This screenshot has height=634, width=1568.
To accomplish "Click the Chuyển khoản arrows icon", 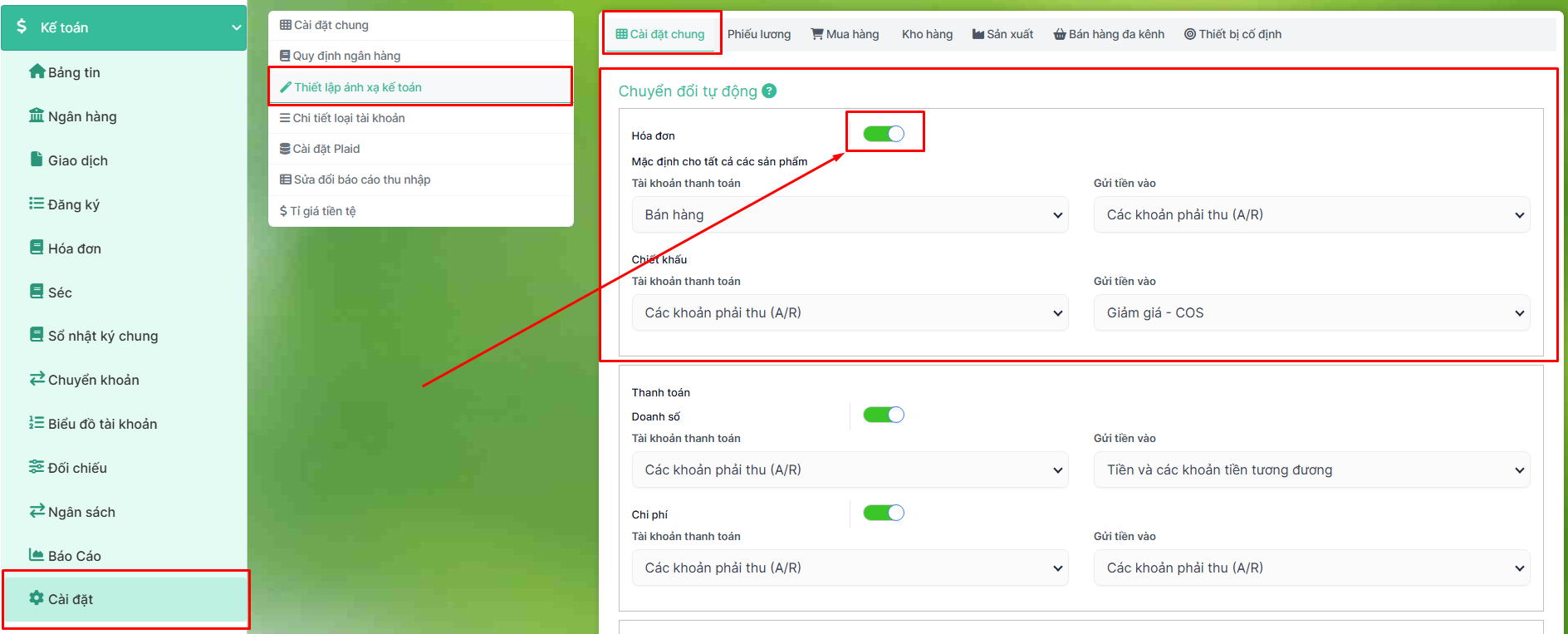I will coord(37,379).
